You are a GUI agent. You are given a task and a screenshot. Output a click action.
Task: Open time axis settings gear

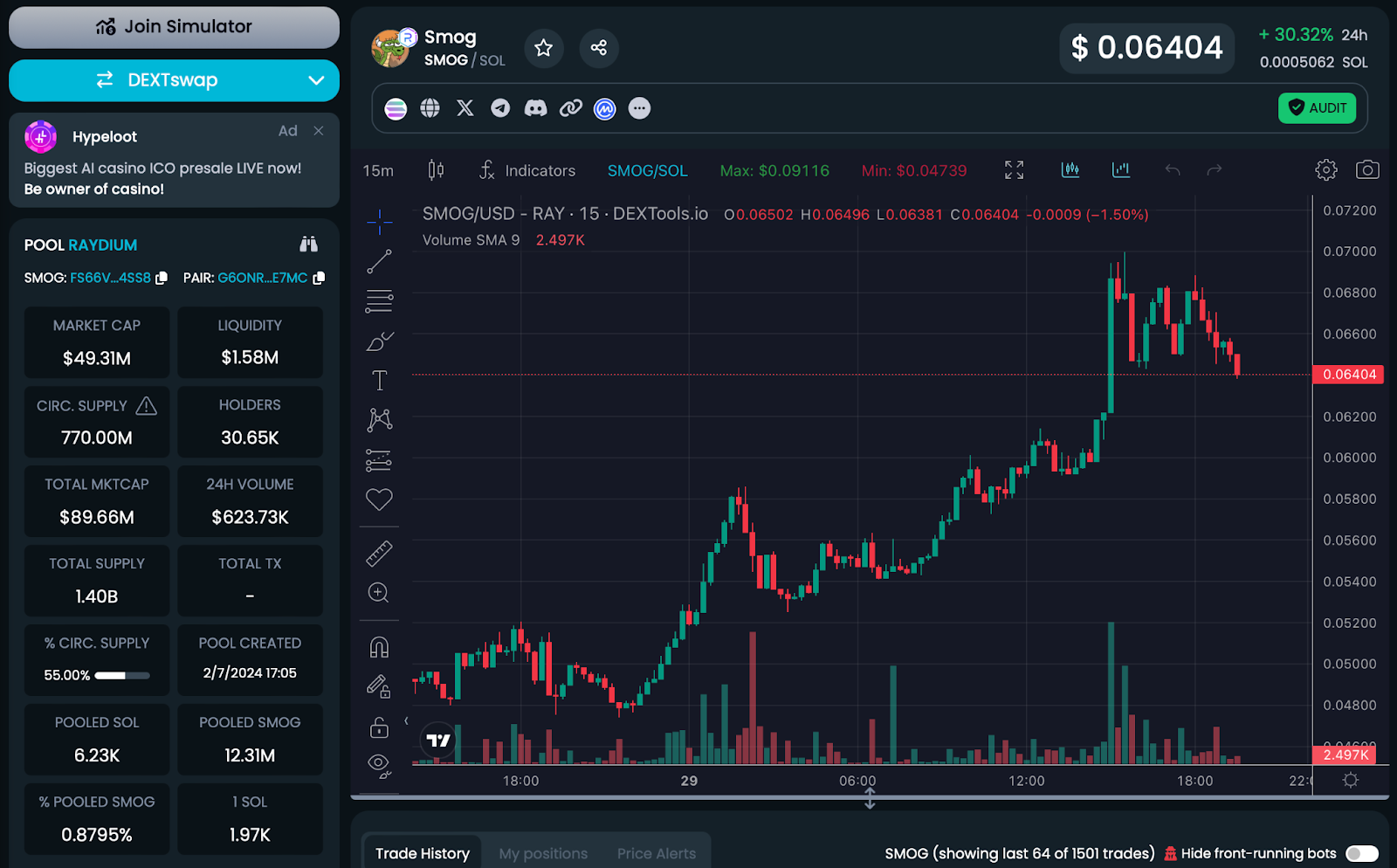pos(1351,780)
